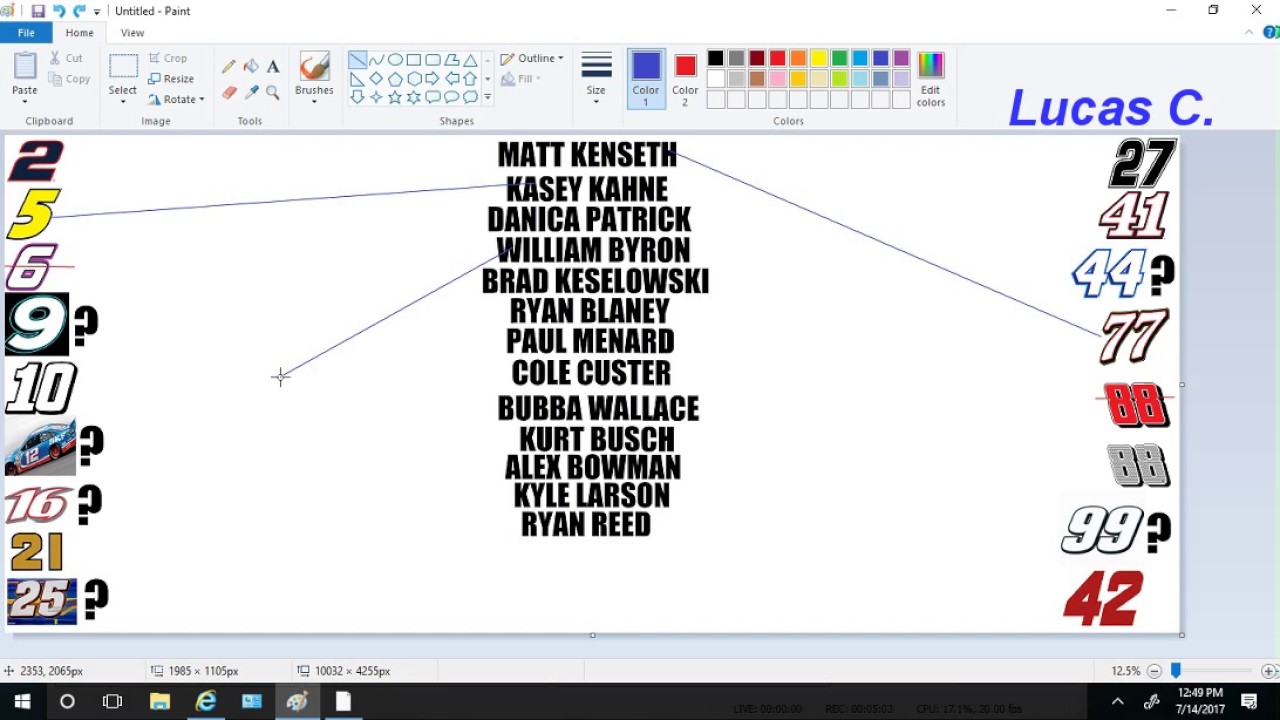The height and width of the screenshot is (720, 1280).
Task: Open Paint Help question mark
Action: point(1272,33)
